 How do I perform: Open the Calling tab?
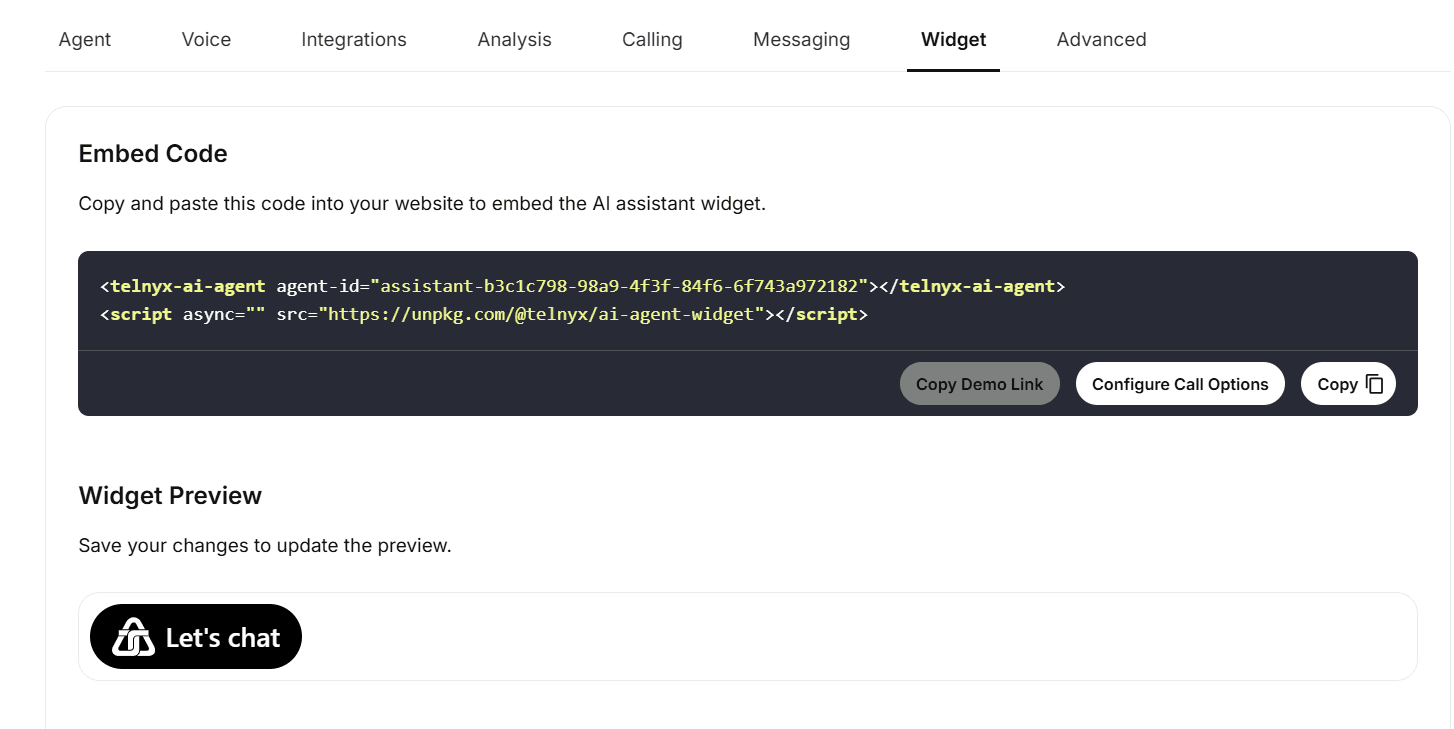pyautogui.click(x=651, y=39)
